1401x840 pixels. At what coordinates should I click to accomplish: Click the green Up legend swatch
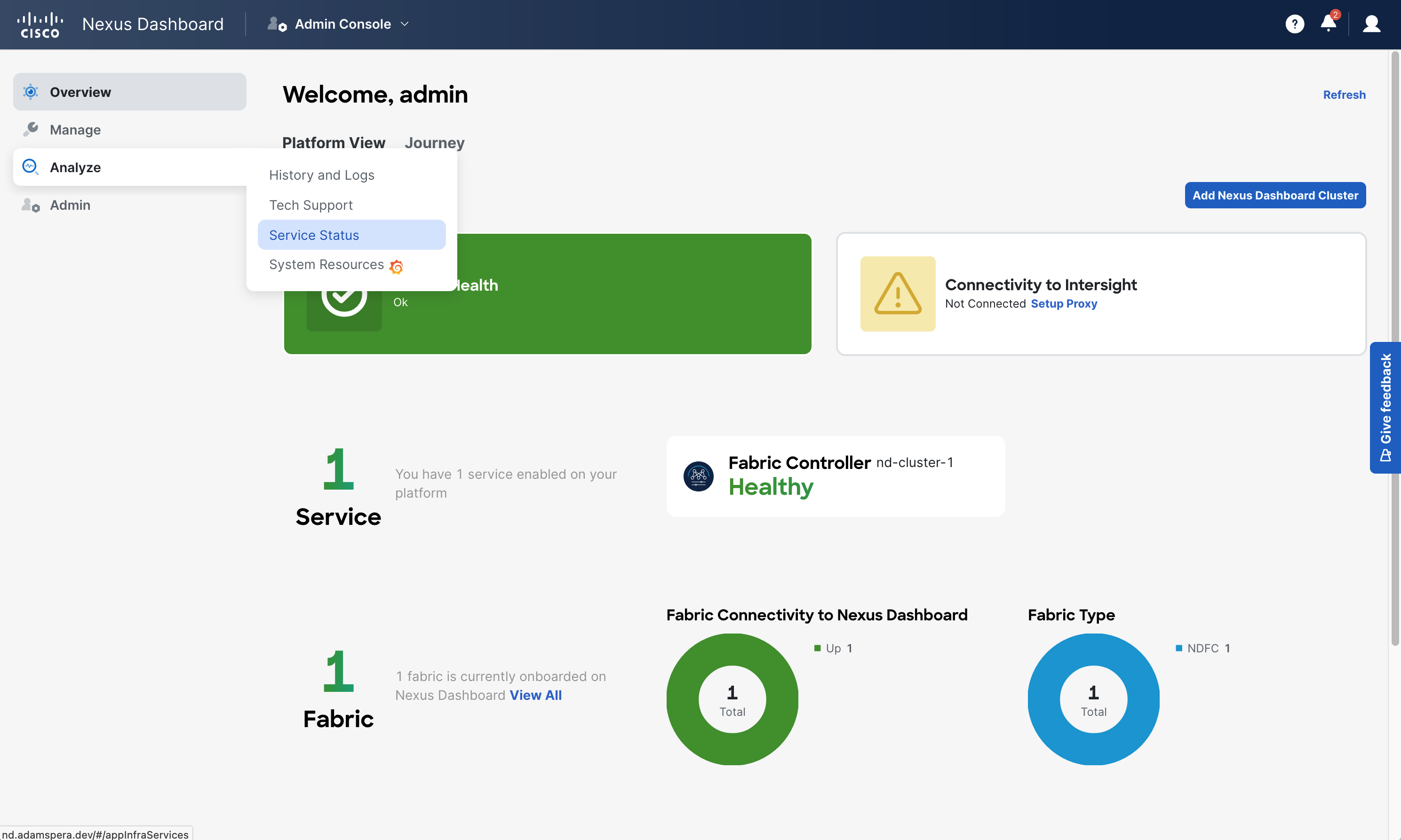pos(817,648)
